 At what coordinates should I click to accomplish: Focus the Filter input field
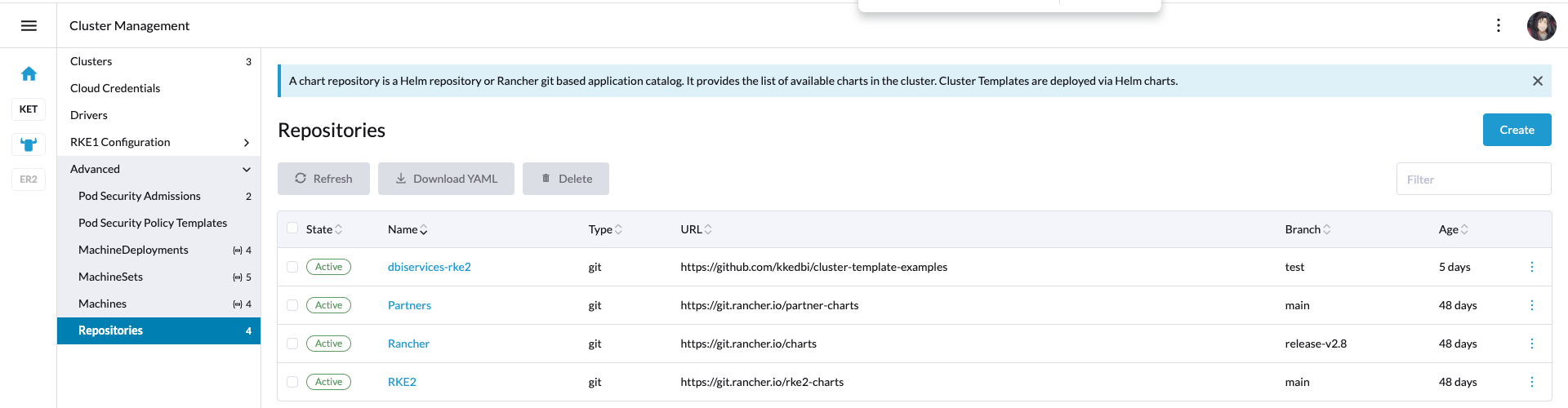1473,180
